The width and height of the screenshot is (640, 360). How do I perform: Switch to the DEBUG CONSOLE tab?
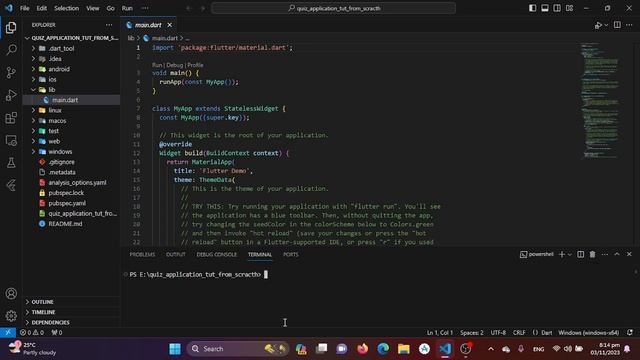pyautogui.click(x=216, y=254)
